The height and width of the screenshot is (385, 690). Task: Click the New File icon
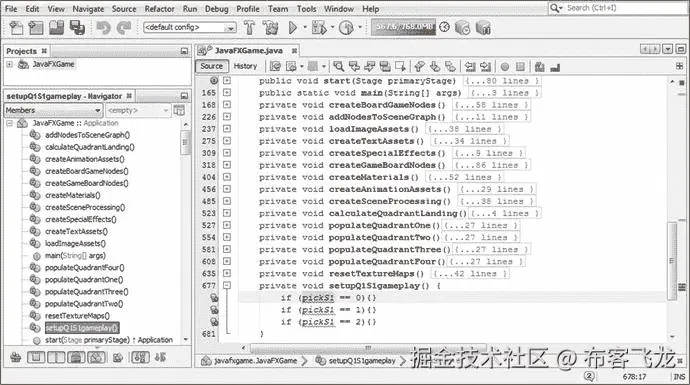pyautogui.click(x=16, y=28)
